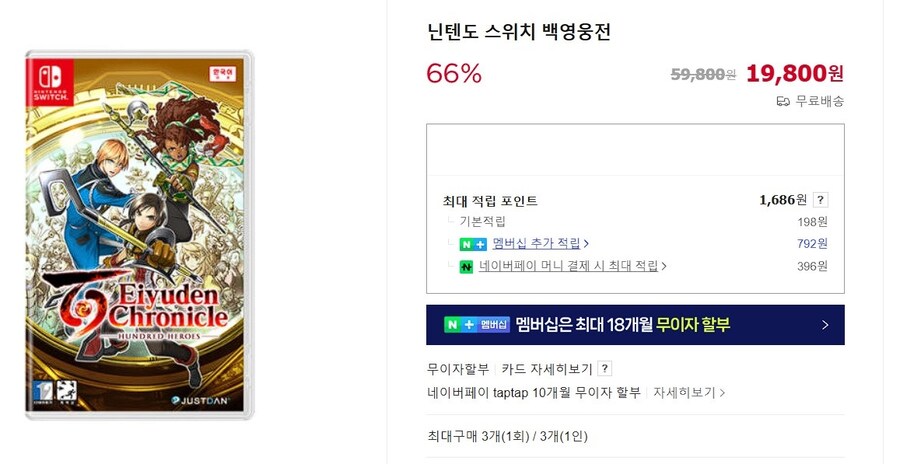Screen dimensions: 900x464
Task: Click the free shipping truck icon
Action: pos(783,101)
